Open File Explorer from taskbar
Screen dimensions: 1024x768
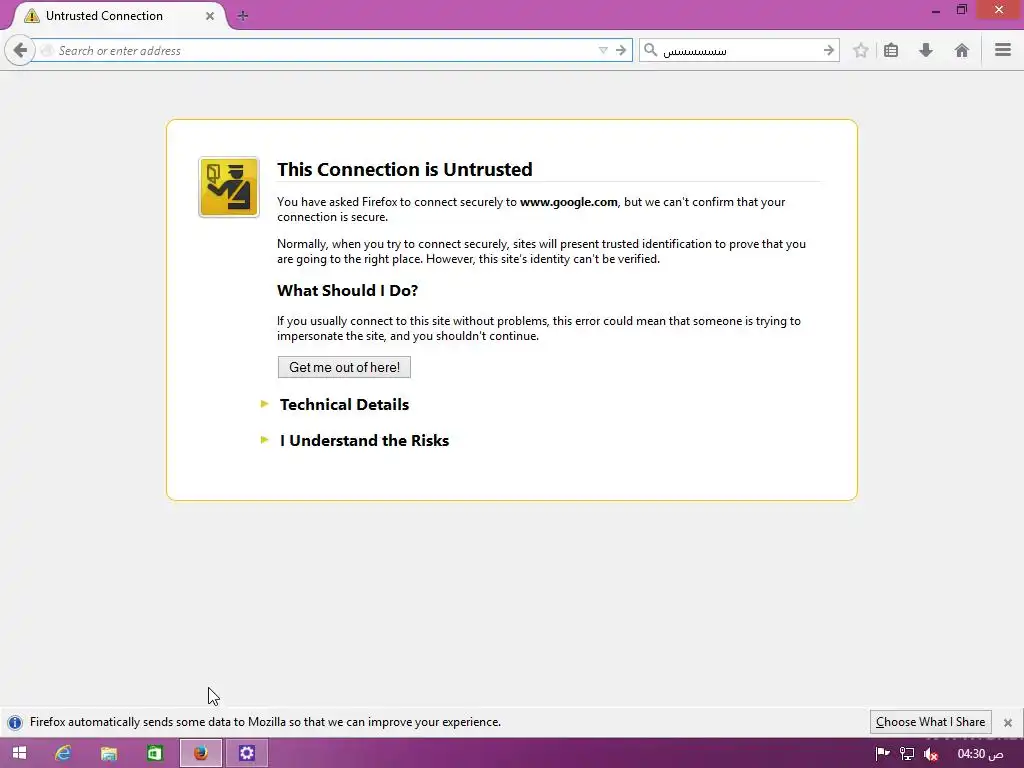pos(108,753)
